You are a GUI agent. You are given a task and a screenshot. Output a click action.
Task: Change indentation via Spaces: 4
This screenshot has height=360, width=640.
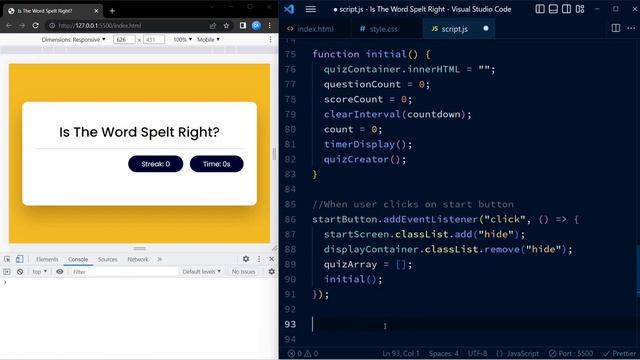pos(444,353)
